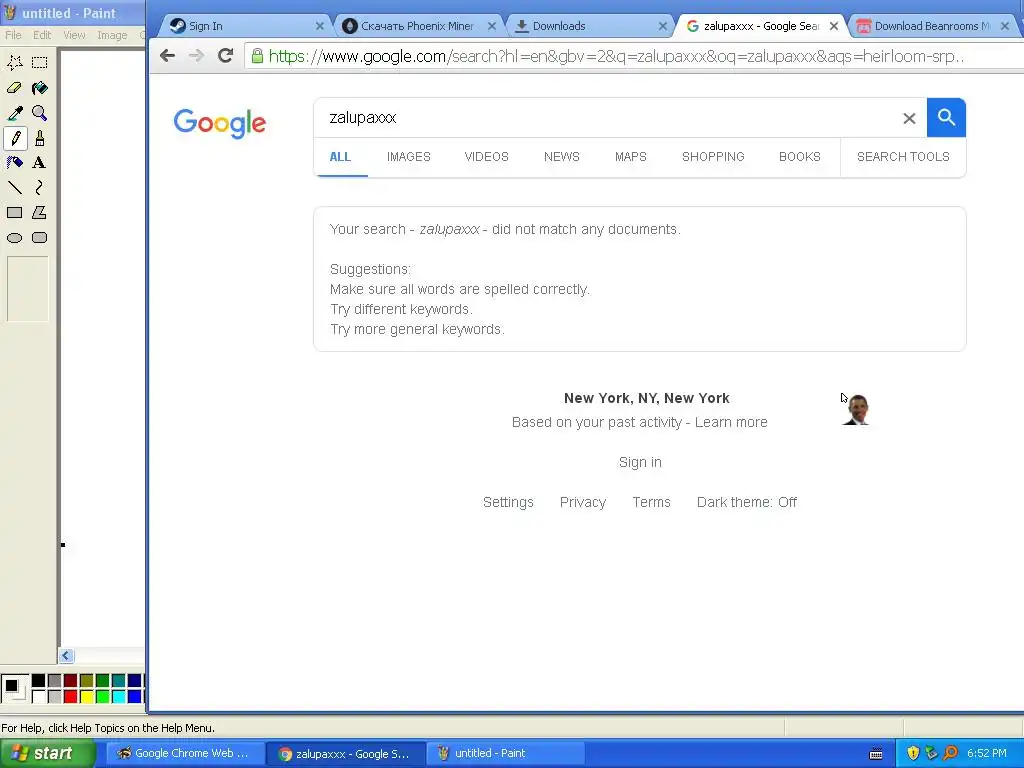Screen dimensions: 1024x768
Task: Click the Google logo
Action: click(219, 123)
